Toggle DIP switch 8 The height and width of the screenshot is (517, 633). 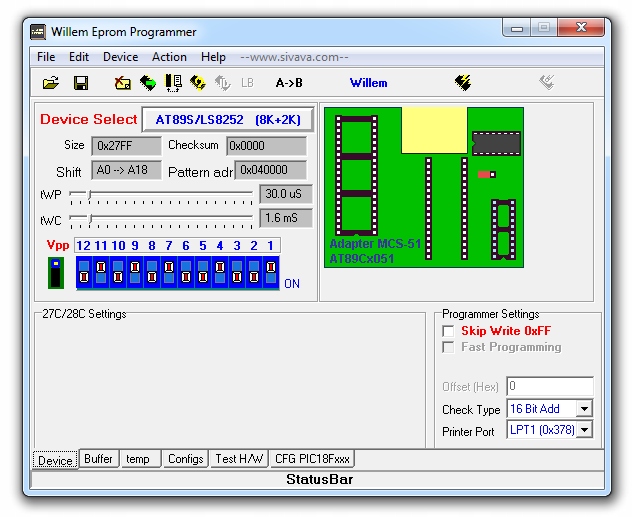point(152,272)
